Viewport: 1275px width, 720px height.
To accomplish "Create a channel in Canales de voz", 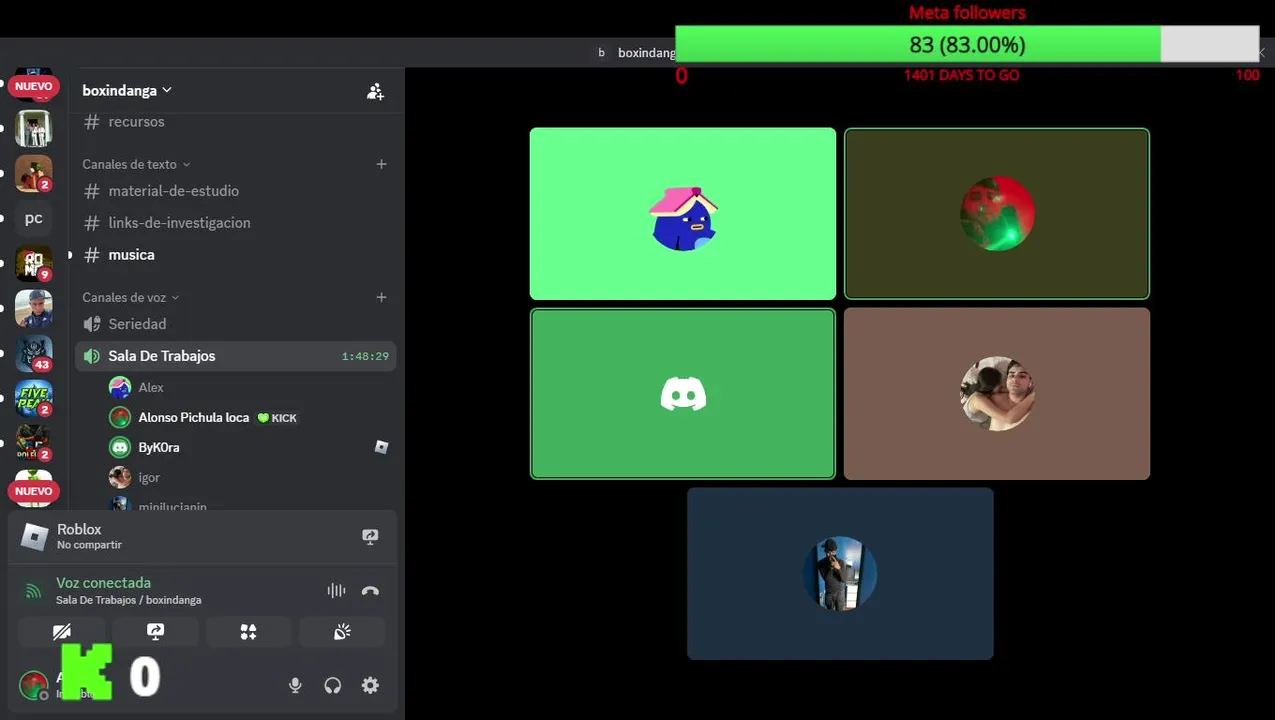I will click(381, 297).
